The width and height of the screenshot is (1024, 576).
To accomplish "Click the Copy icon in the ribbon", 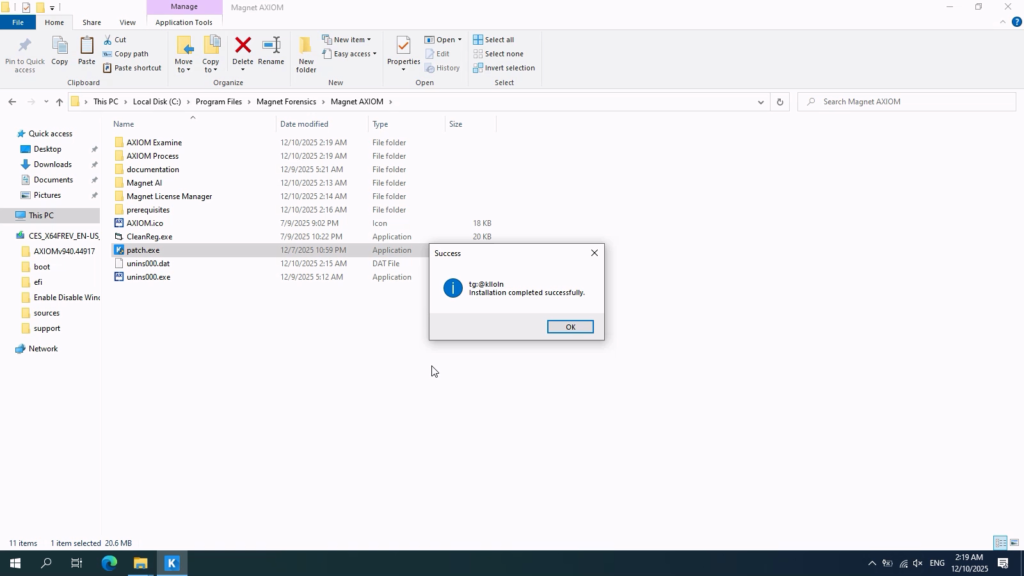I will (60, 47).
